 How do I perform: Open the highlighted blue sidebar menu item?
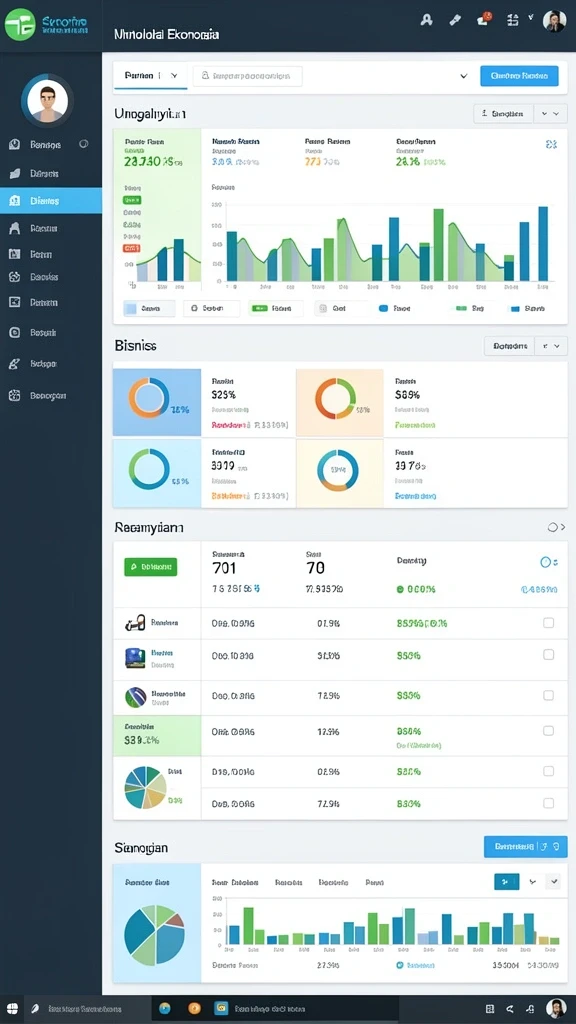[51, 200]
